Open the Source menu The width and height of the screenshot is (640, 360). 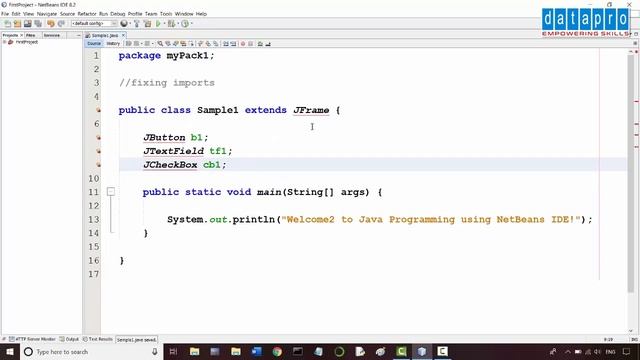(x=67, y=14)
